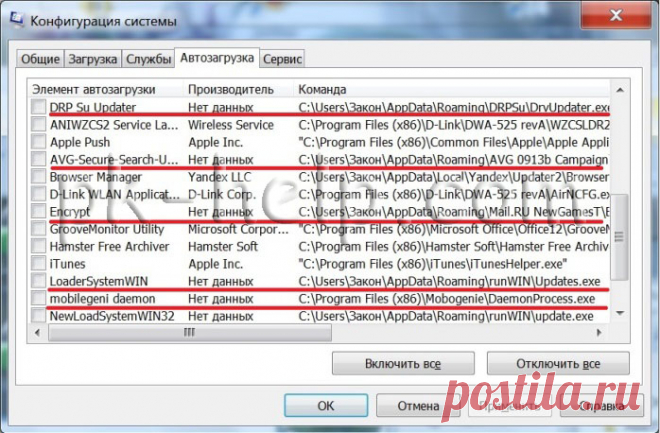Enable Browser Manager checkbox

coord(38,177)
